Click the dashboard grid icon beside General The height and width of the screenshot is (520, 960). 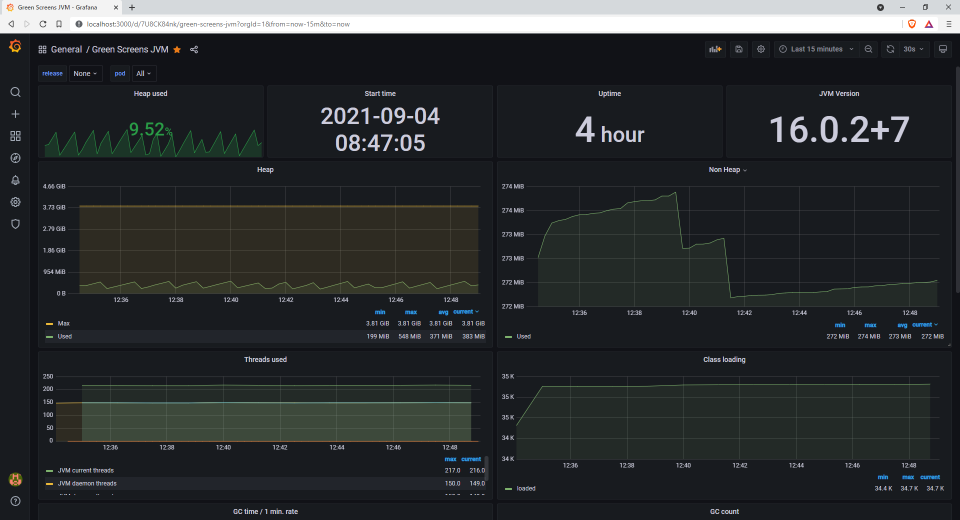click(42, 50)
